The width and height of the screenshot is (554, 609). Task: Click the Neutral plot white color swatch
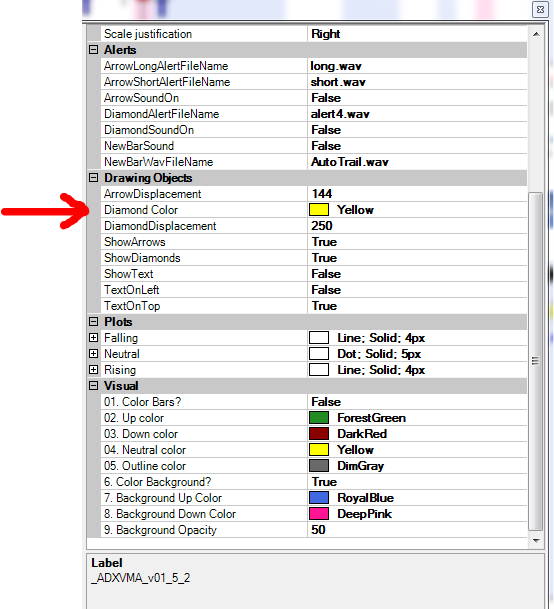(x=319, y=353)
